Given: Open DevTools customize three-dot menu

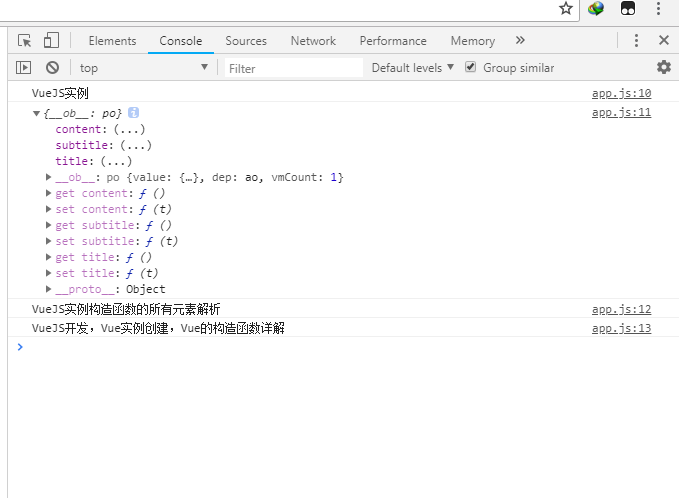Looking at the screenshot, I should coord(636,41).
